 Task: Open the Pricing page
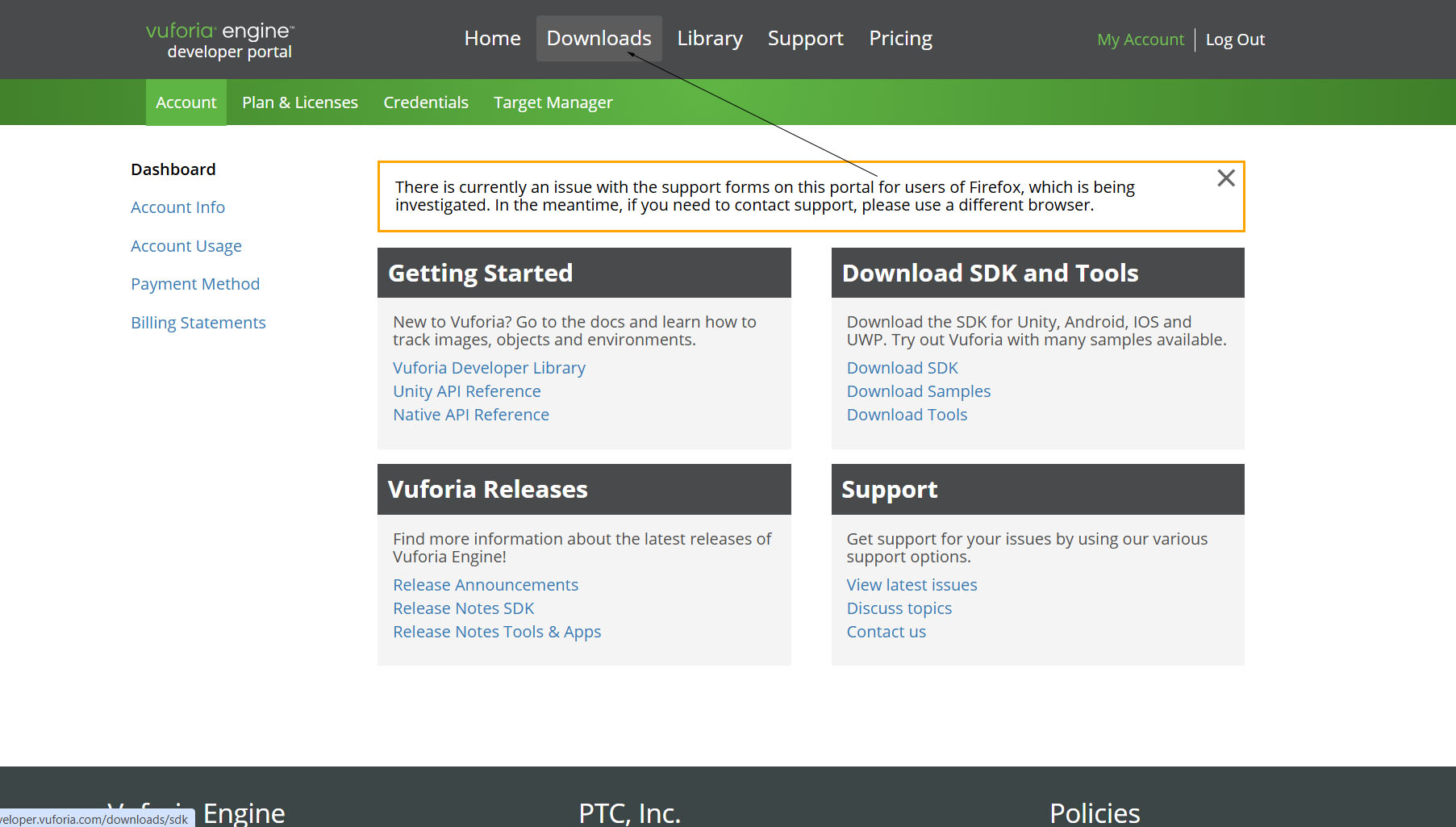click(x=900, y=39)
